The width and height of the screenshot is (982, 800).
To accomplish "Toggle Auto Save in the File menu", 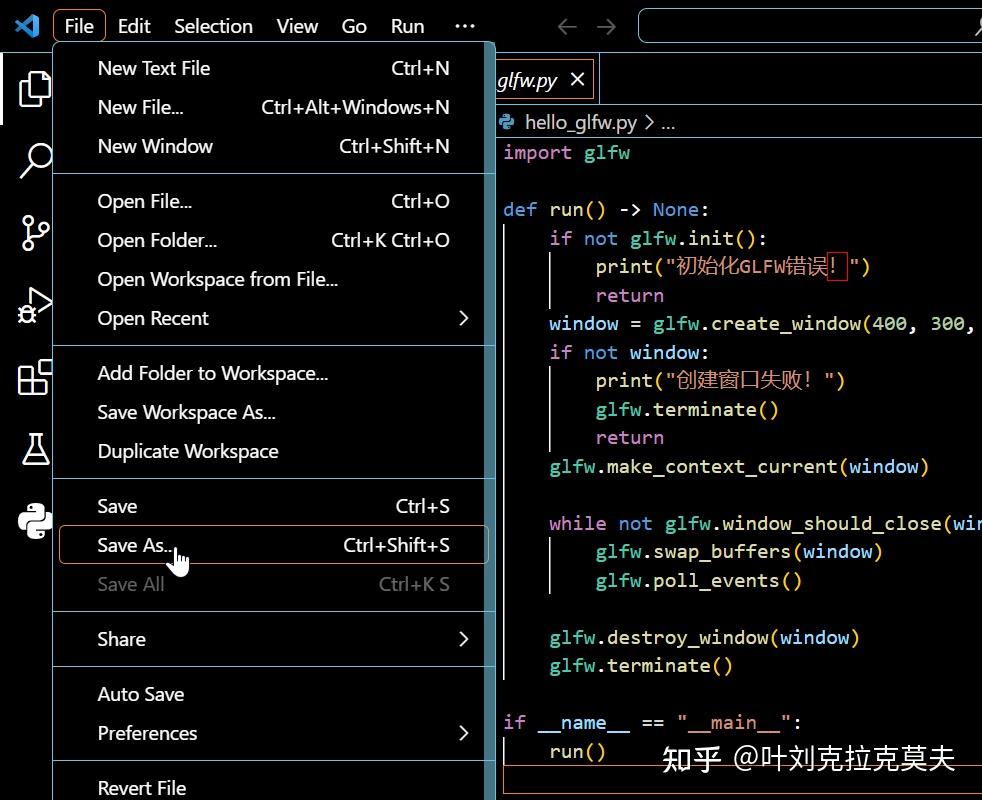I will (140, 693).
